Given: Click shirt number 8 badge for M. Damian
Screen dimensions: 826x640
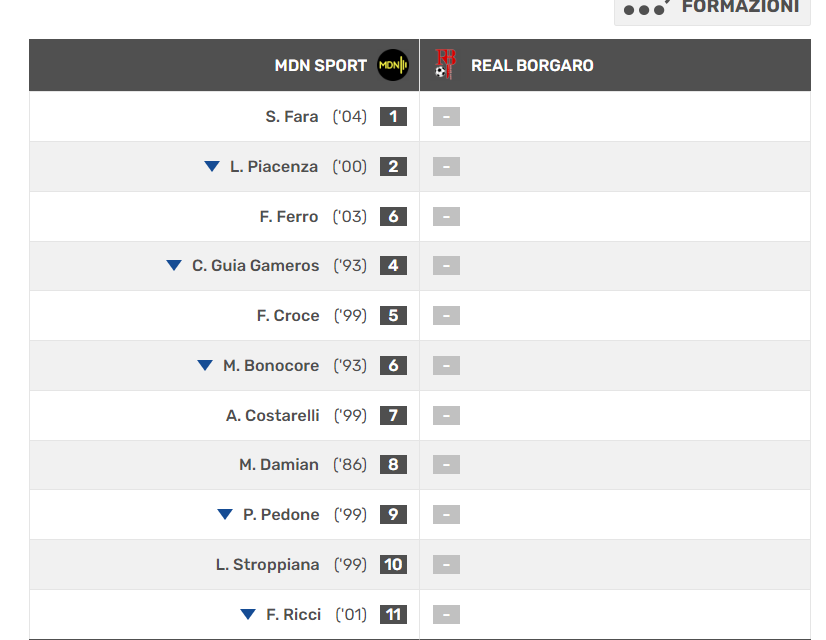Looking at the screenshot, I should tap(393, 465).
